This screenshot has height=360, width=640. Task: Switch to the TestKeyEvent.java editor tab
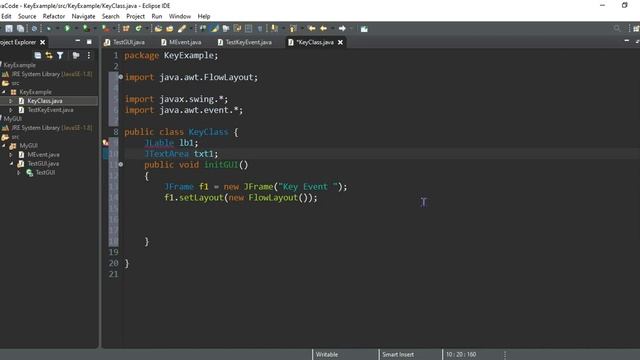pos(245,42)
